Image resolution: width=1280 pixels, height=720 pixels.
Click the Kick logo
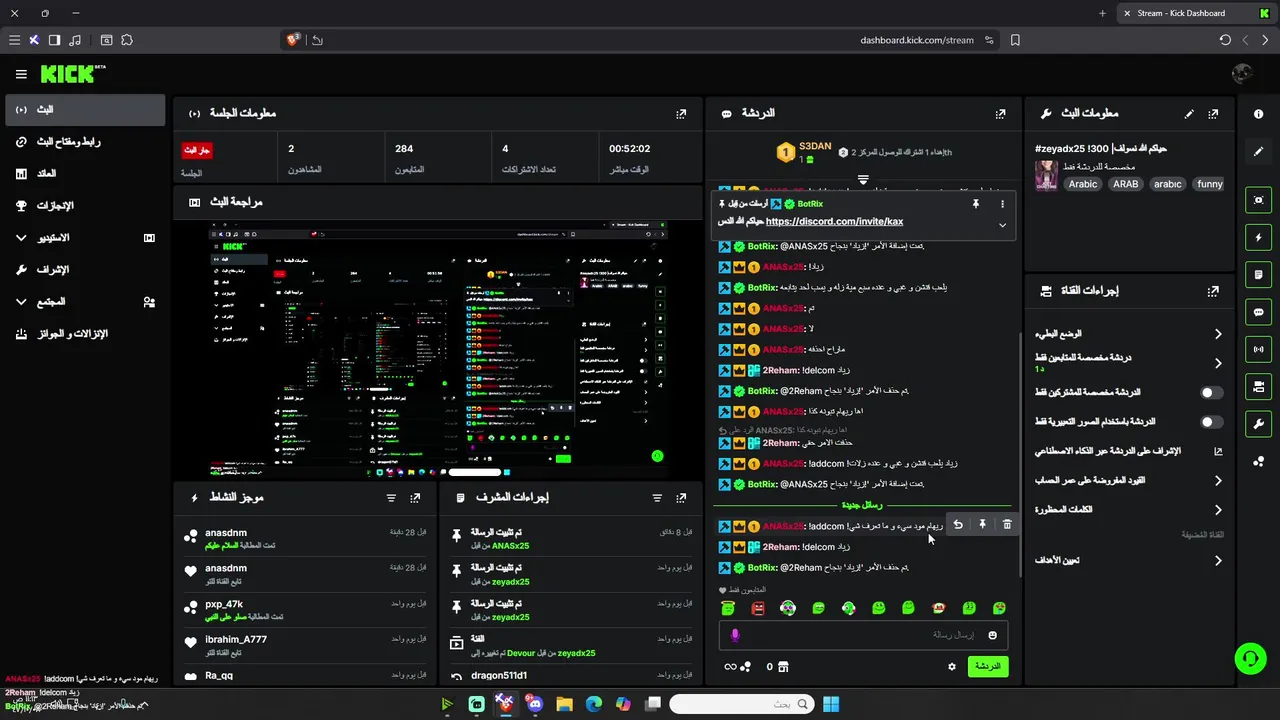click(72, 74)
